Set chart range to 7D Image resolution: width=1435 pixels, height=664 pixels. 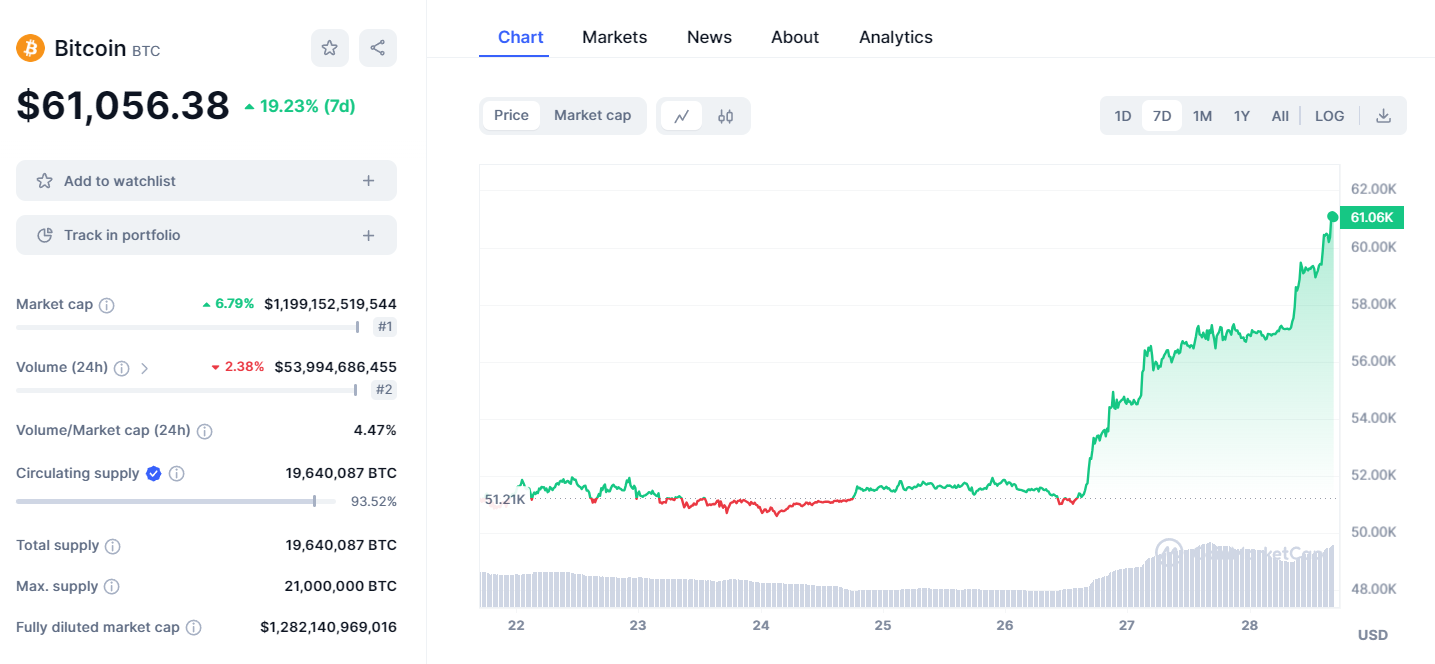pos(1162,116)
